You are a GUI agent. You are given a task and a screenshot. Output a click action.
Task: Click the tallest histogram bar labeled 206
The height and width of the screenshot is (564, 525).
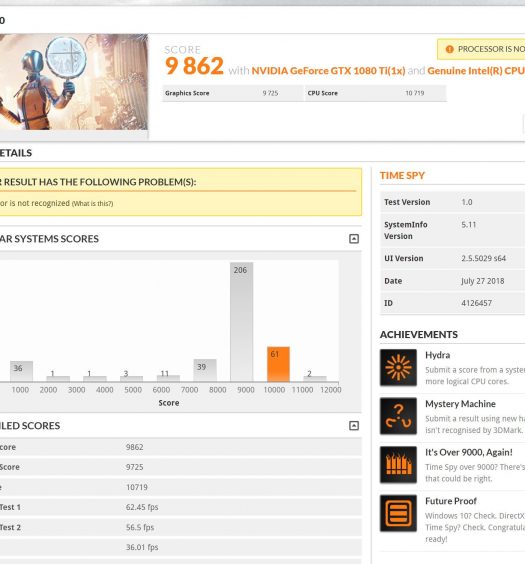coord(241,322)
